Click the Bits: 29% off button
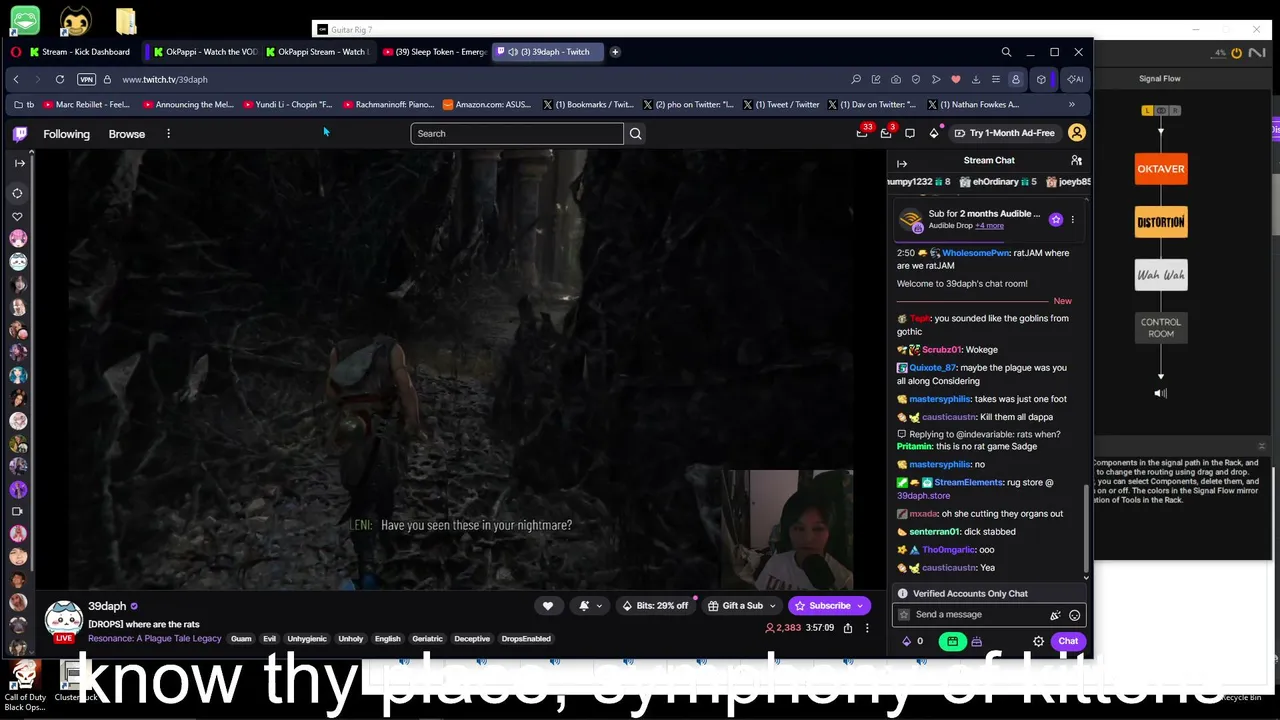 [x=654, y=605]
